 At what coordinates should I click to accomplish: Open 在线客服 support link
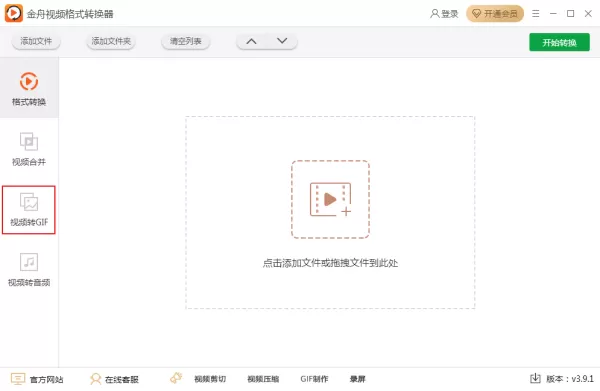coord(114,379)
